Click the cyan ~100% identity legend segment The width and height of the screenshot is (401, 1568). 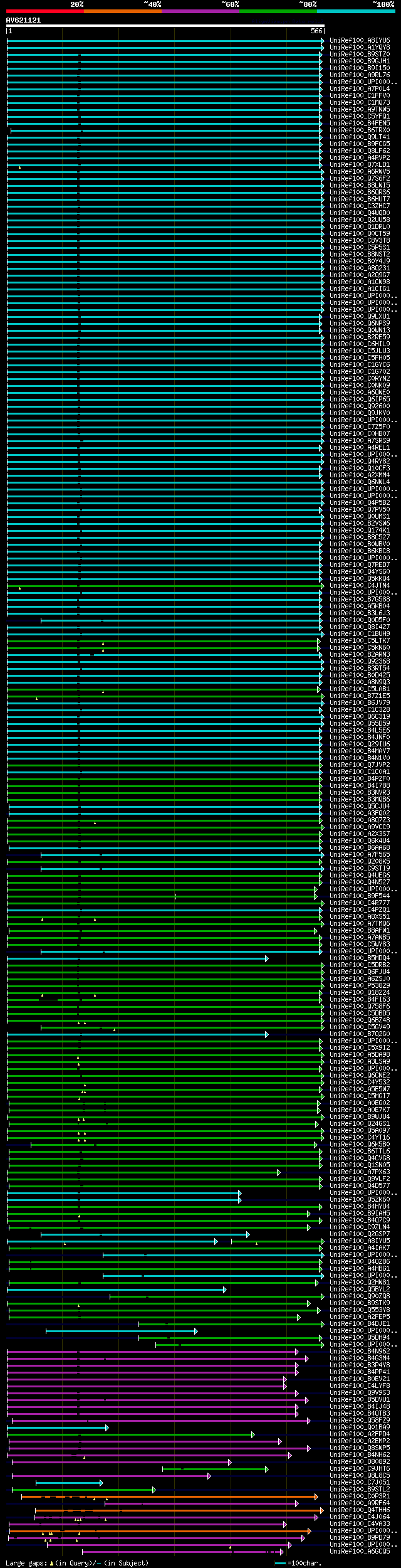(355, 11)
